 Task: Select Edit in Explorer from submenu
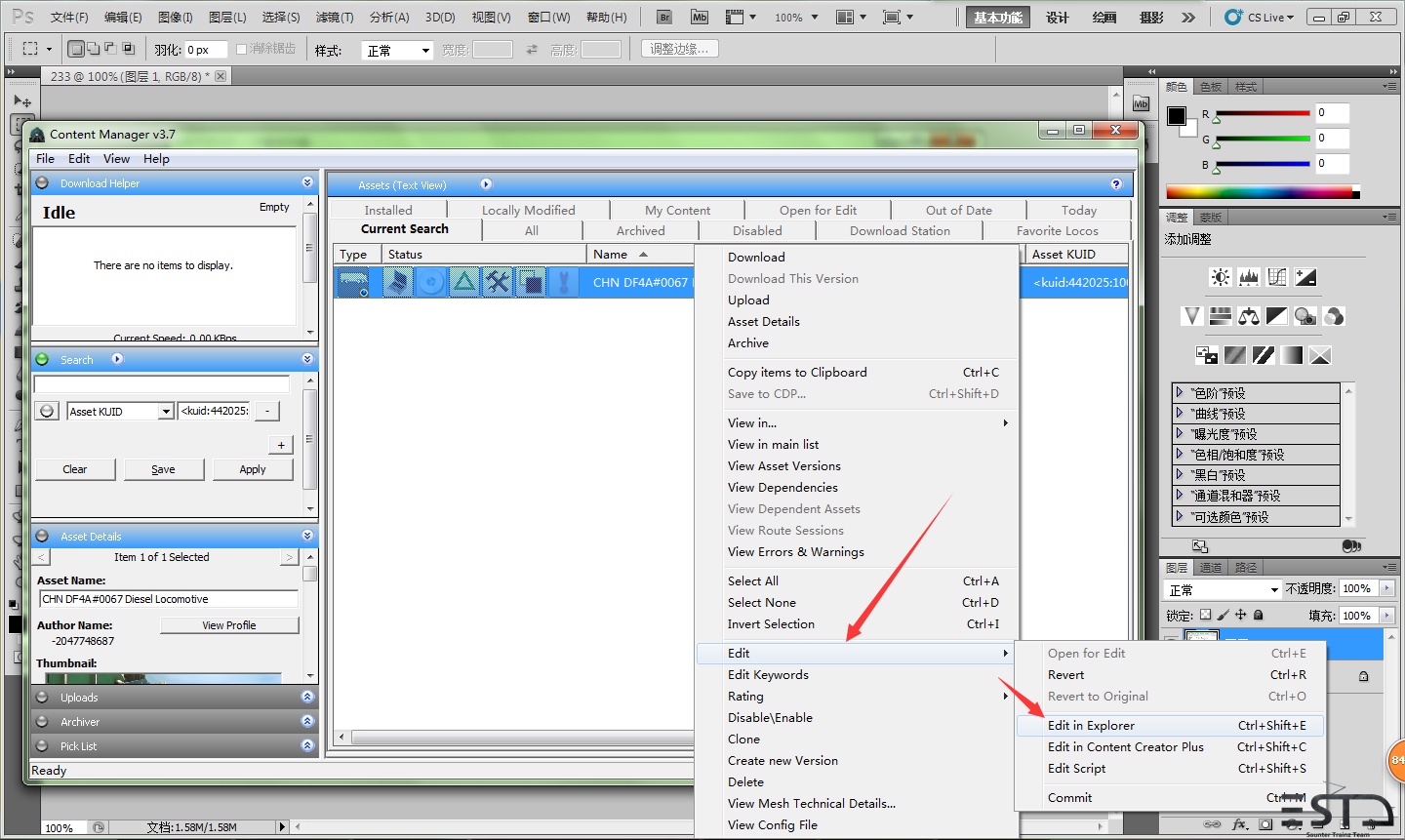pyautogui.click(x=1170, y=725)
